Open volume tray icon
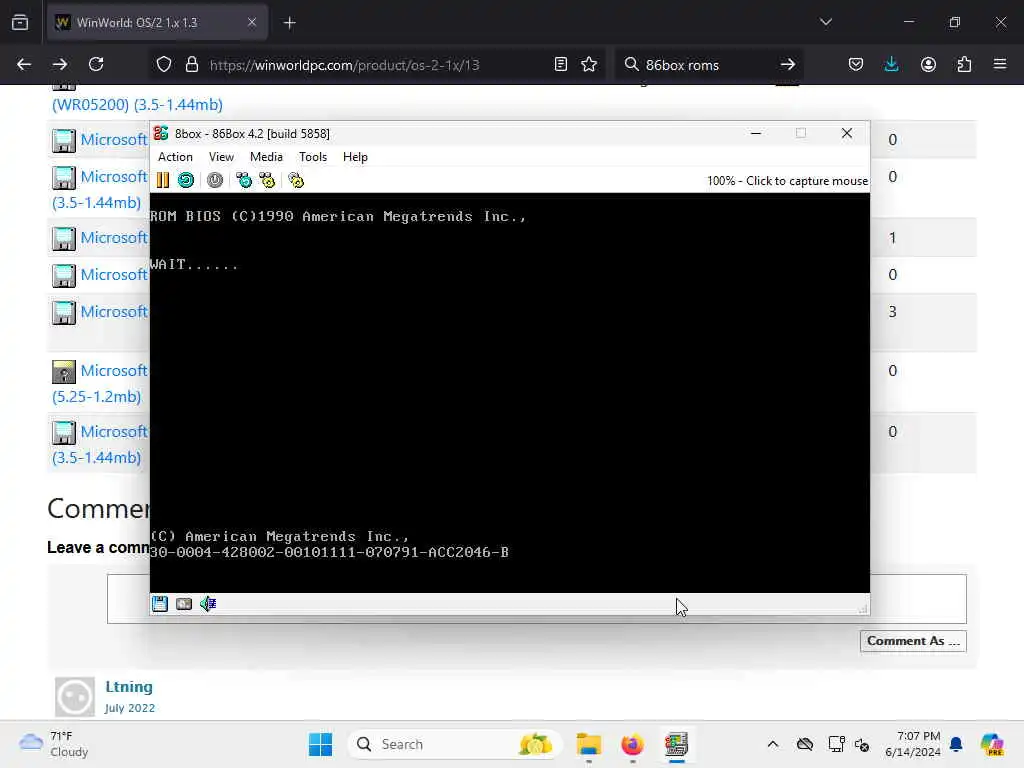This screenshot has width=1024, height=768. coord(862,744)
